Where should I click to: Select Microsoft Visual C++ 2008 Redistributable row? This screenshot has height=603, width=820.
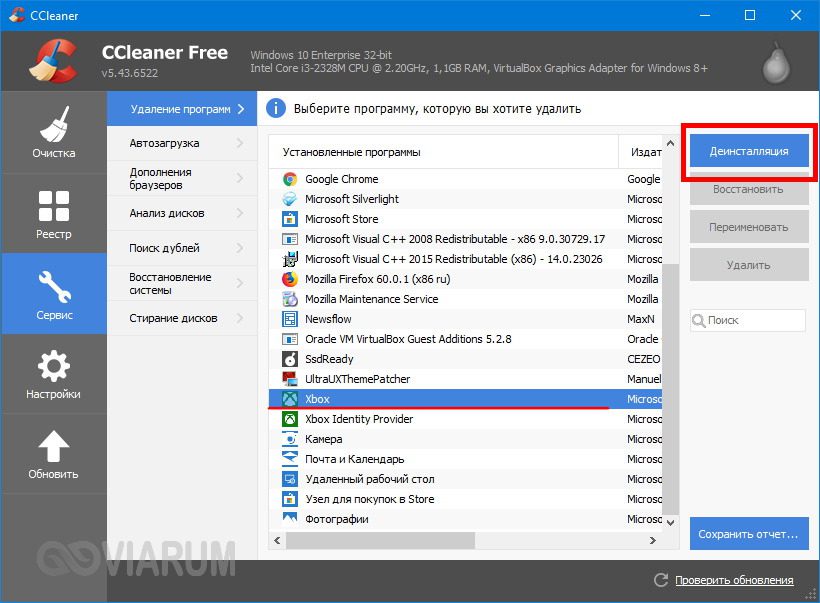(465, 239)
